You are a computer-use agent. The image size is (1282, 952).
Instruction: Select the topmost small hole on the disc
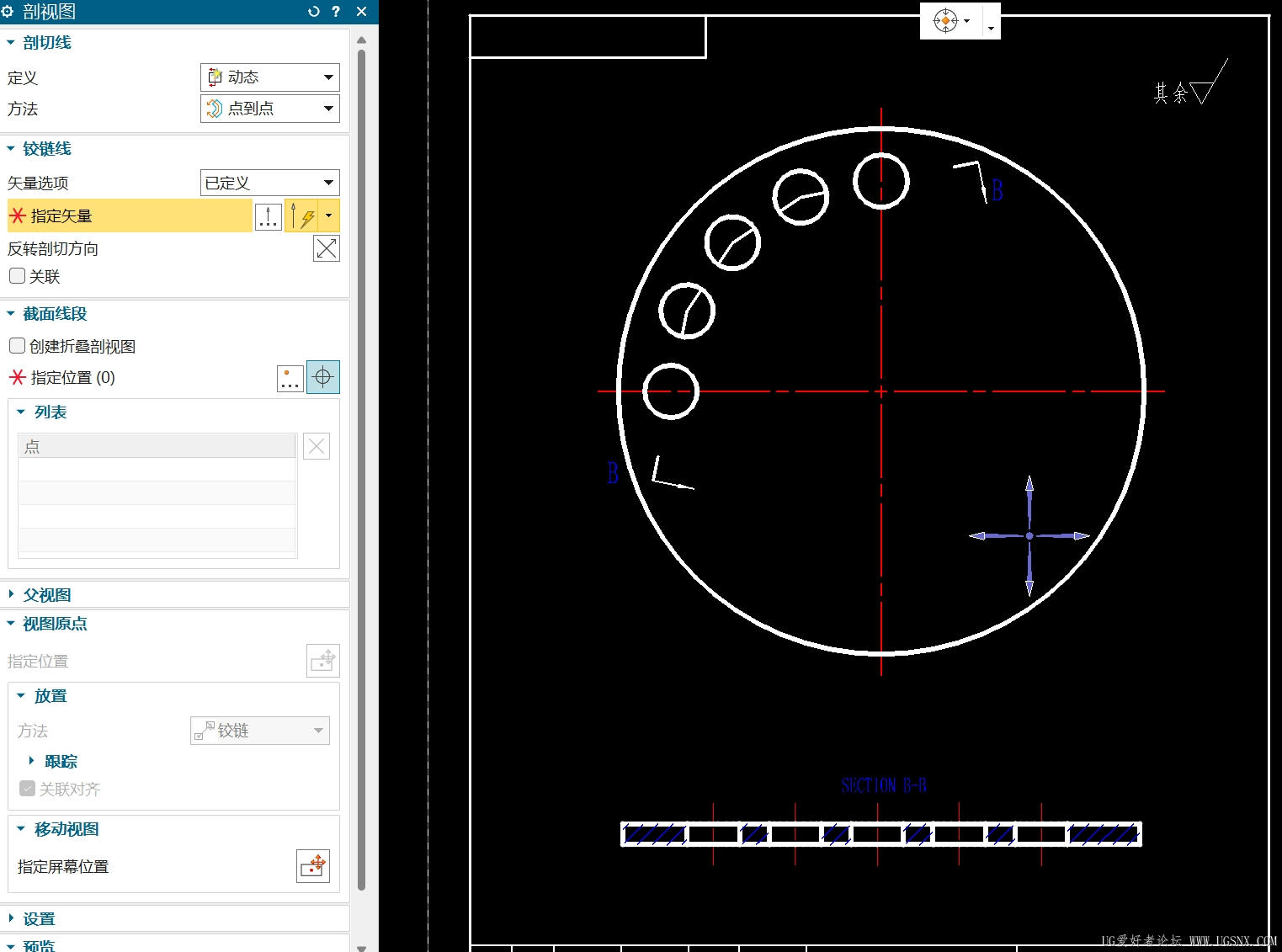pyautogui.click(x=881, y=181)
